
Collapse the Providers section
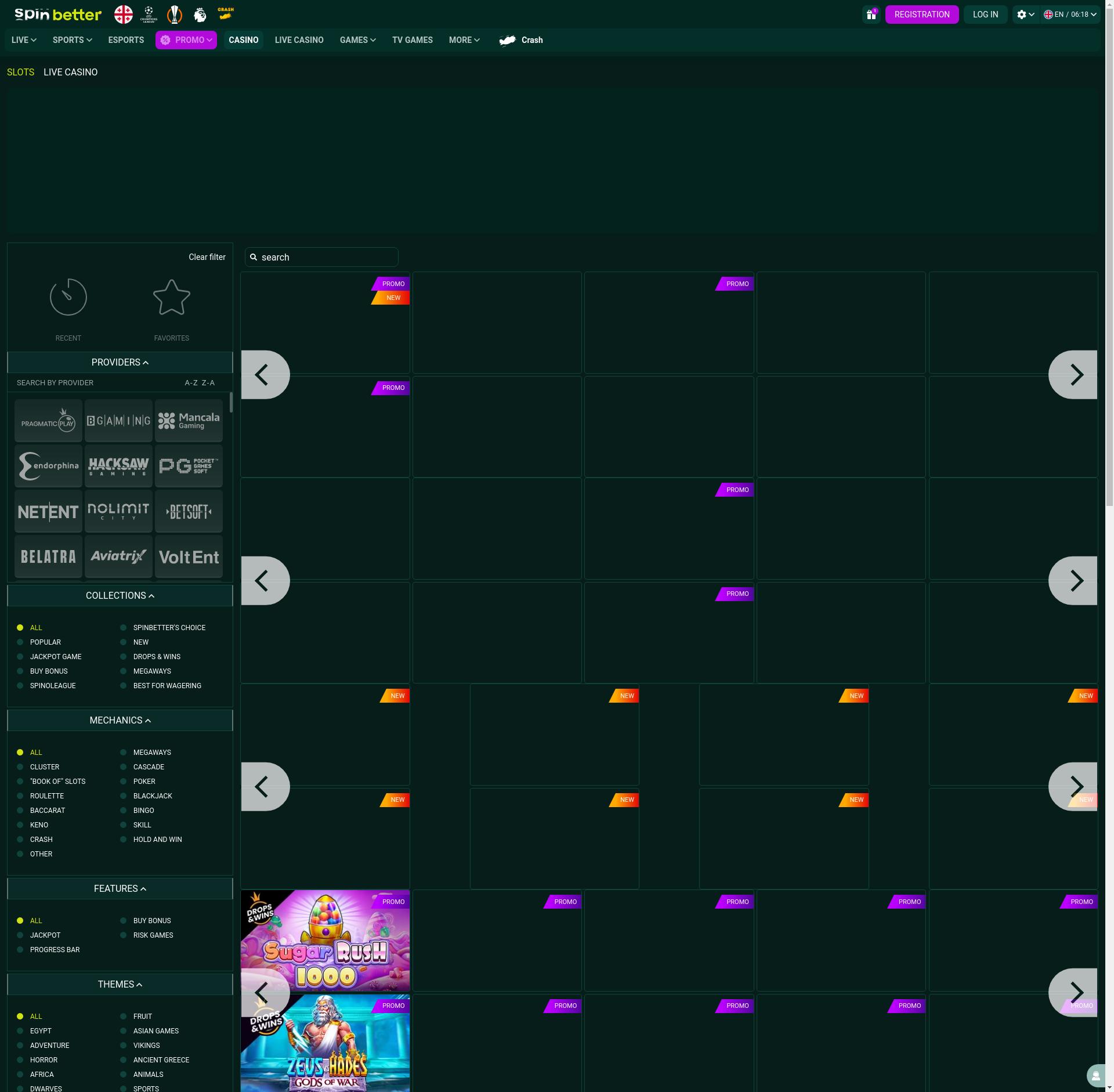pyautogui.click(x=120, y=363)
